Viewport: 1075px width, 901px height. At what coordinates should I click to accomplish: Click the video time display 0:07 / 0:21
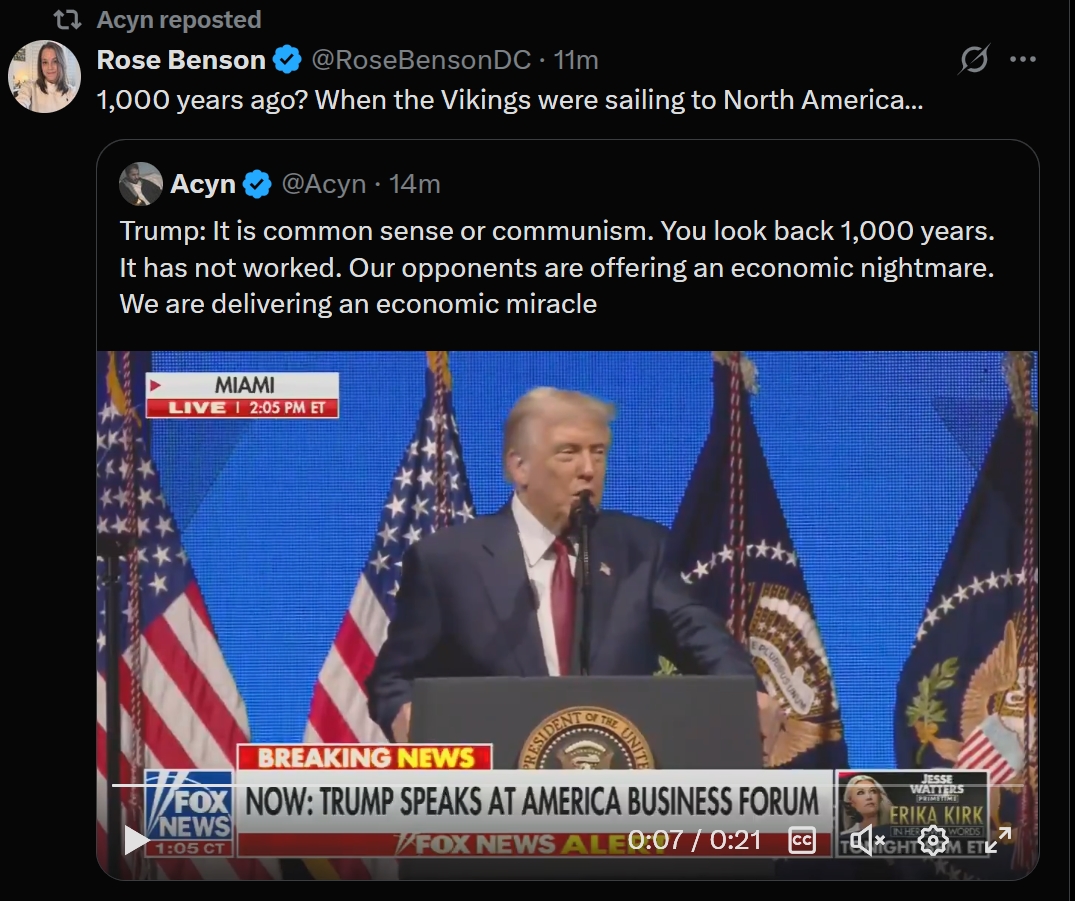coord(694,840)
